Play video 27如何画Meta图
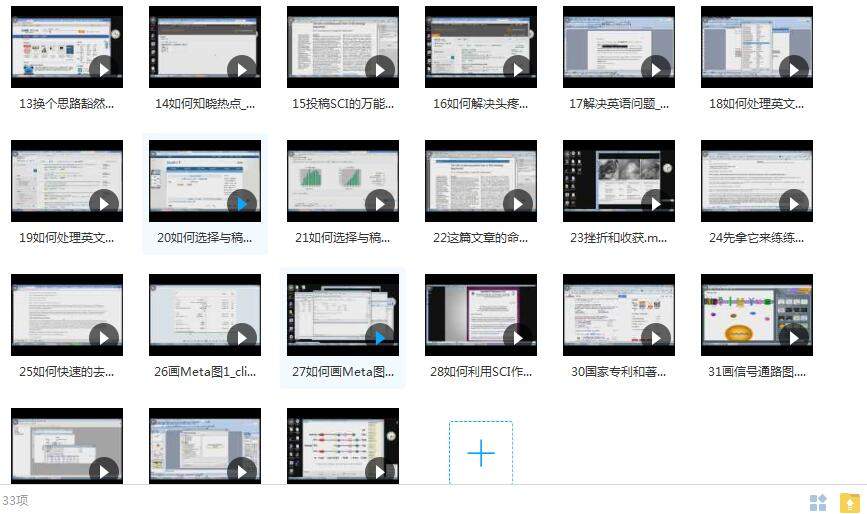The width and height of the screenshot is (867, 514). click(x=380, y=338)
